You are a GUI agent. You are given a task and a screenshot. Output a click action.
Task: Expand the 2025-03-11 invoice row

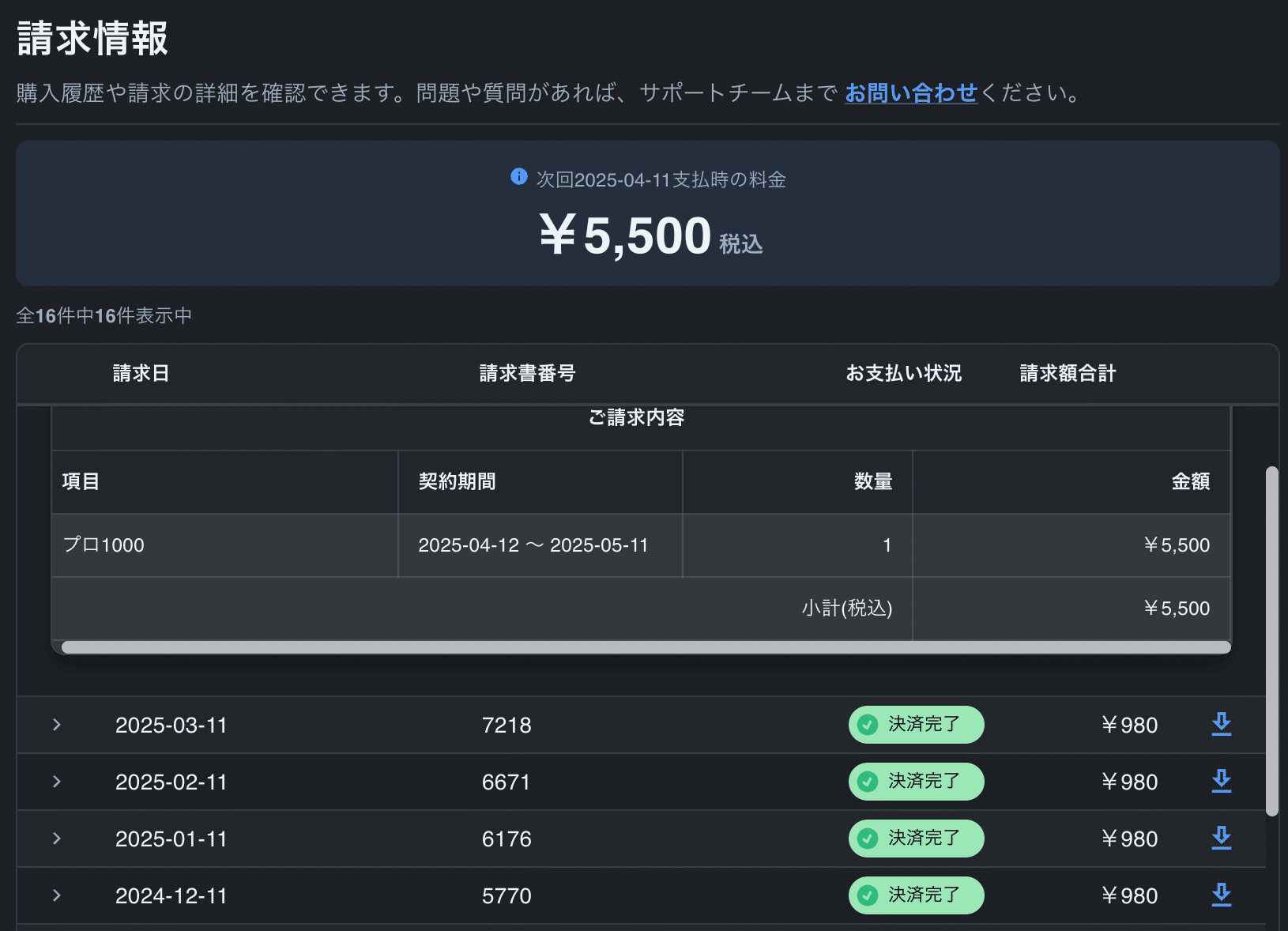tap(56, 725)
